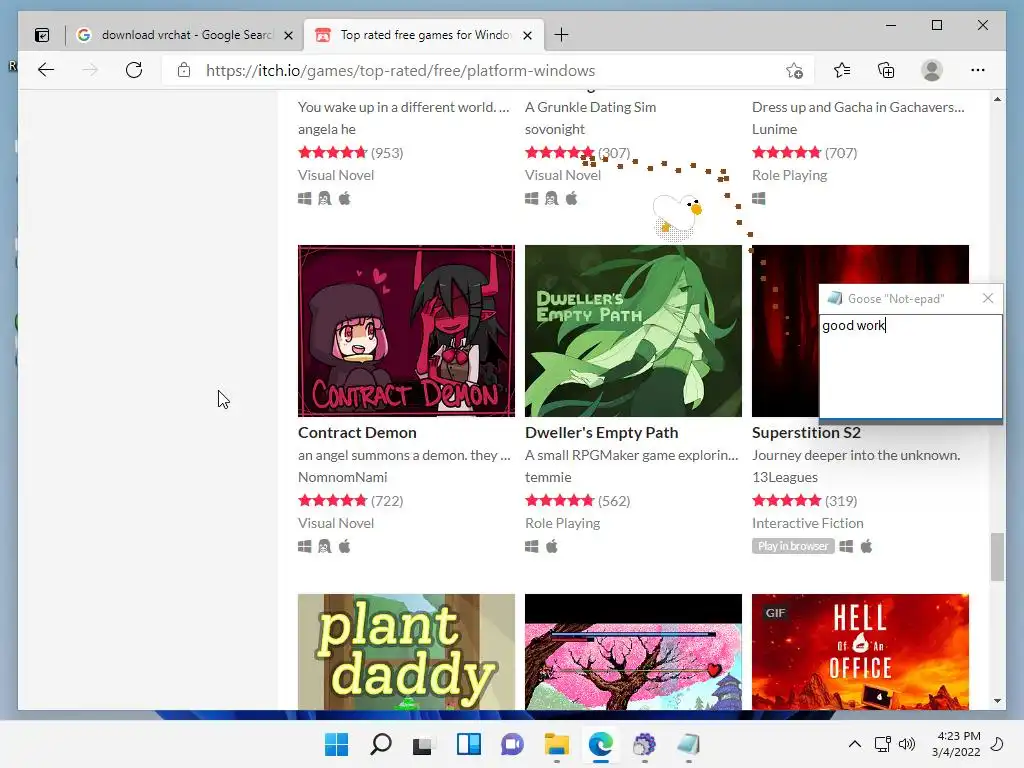Close the Top rated free games tab

pos(528,35)
